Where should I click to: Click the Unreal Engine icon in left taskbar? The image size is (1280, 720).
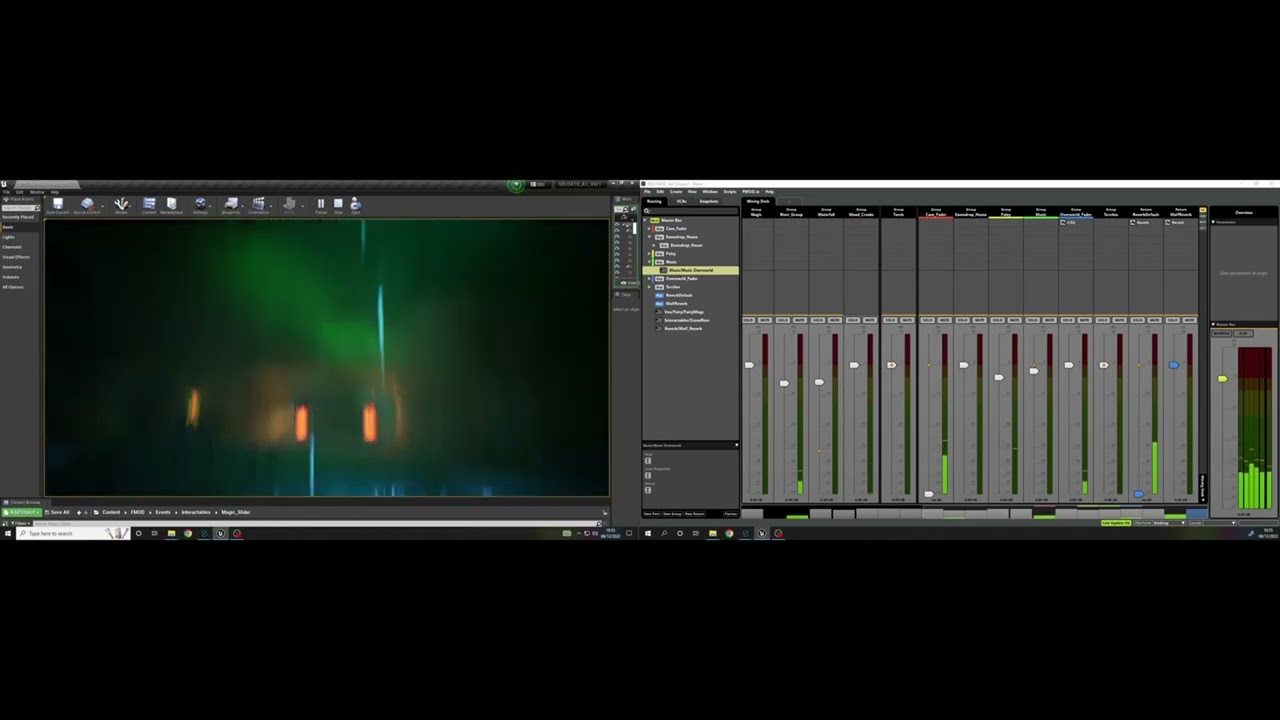(x=220, y=533)
